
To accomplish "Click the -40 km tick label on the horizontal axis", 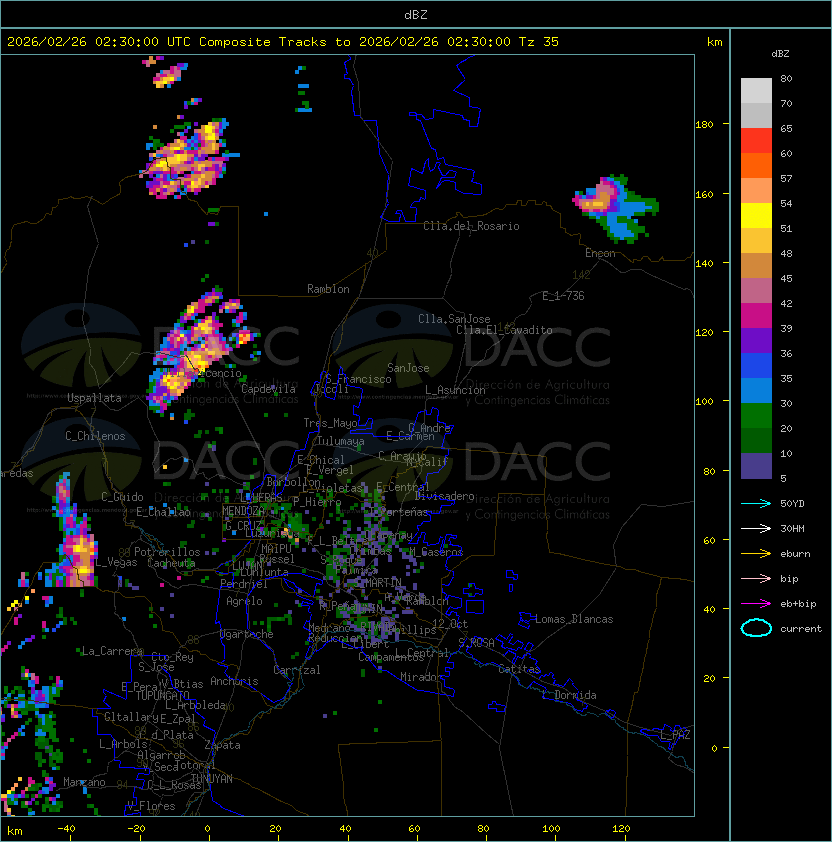I will coord(66,828).
